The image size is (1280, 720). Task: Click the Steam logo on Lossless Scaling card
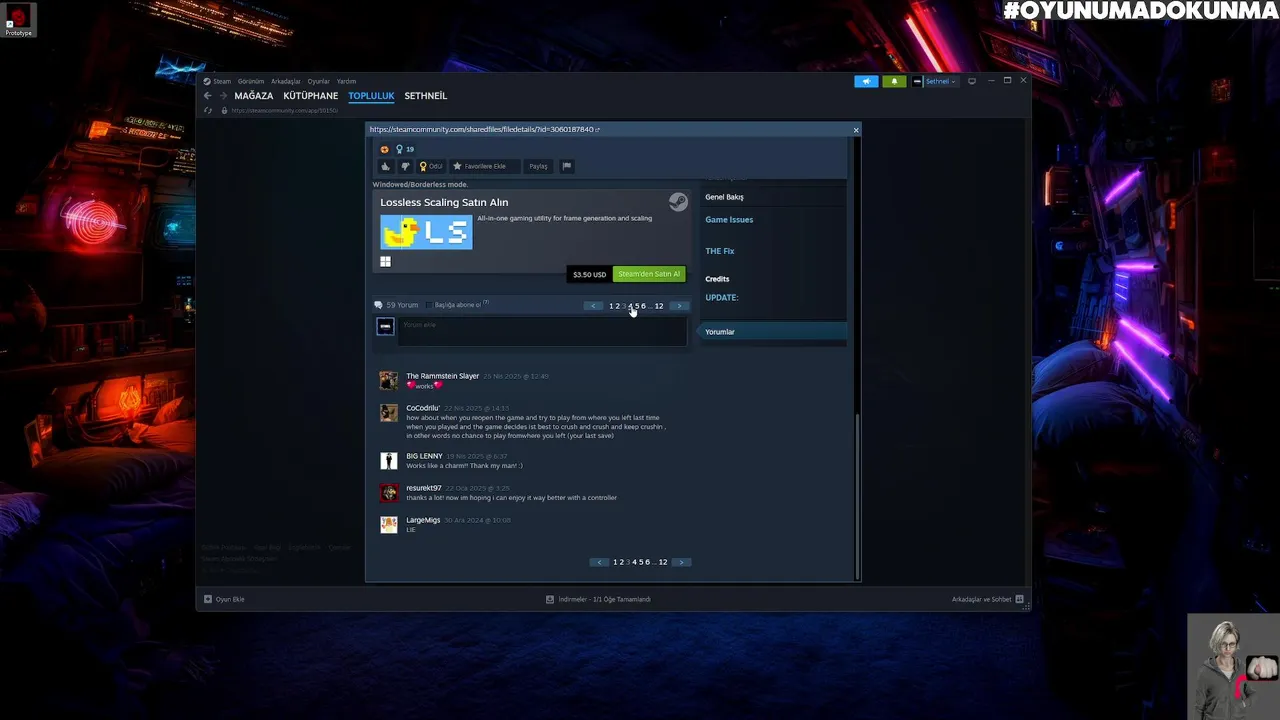678,202
